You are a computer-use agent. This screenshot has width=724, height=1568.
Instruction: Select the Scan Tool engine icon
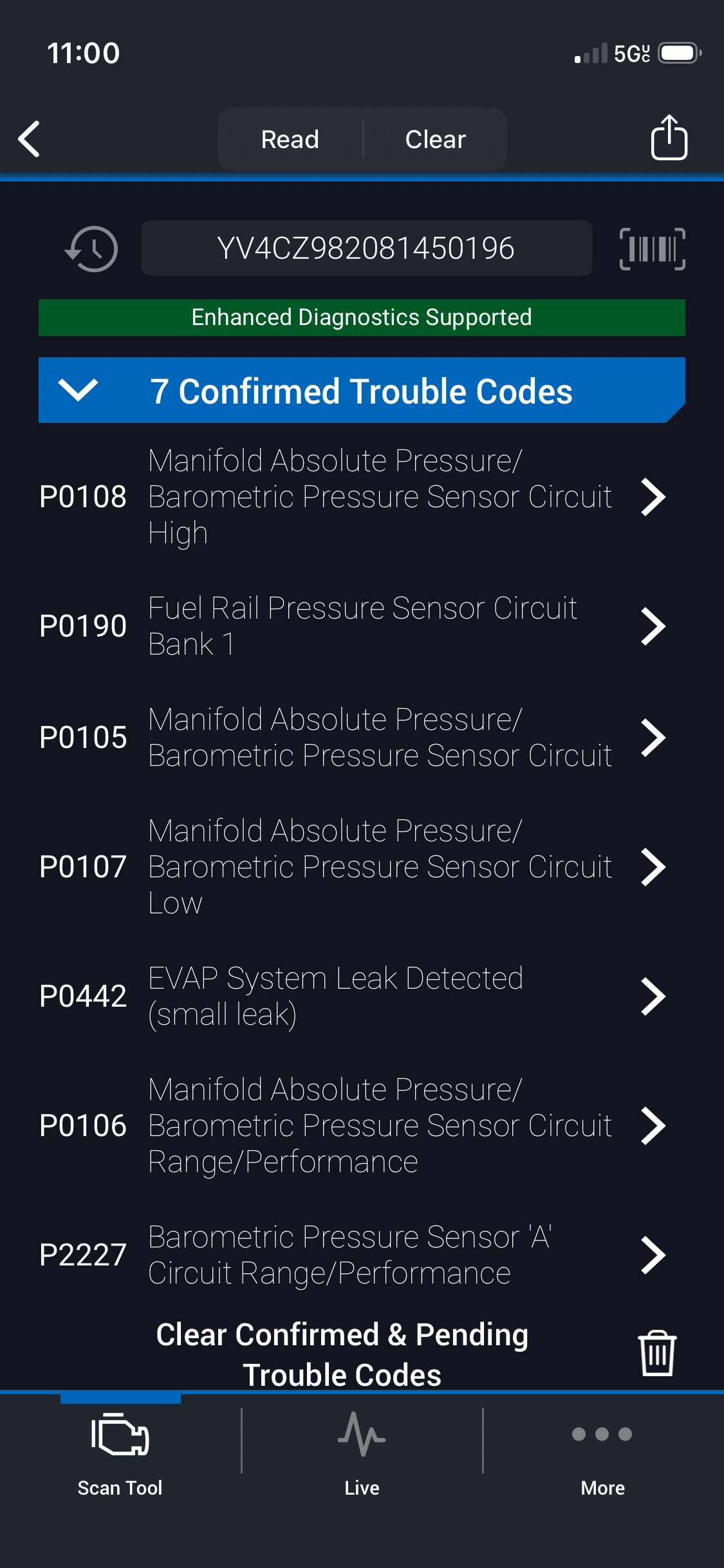120,1435
